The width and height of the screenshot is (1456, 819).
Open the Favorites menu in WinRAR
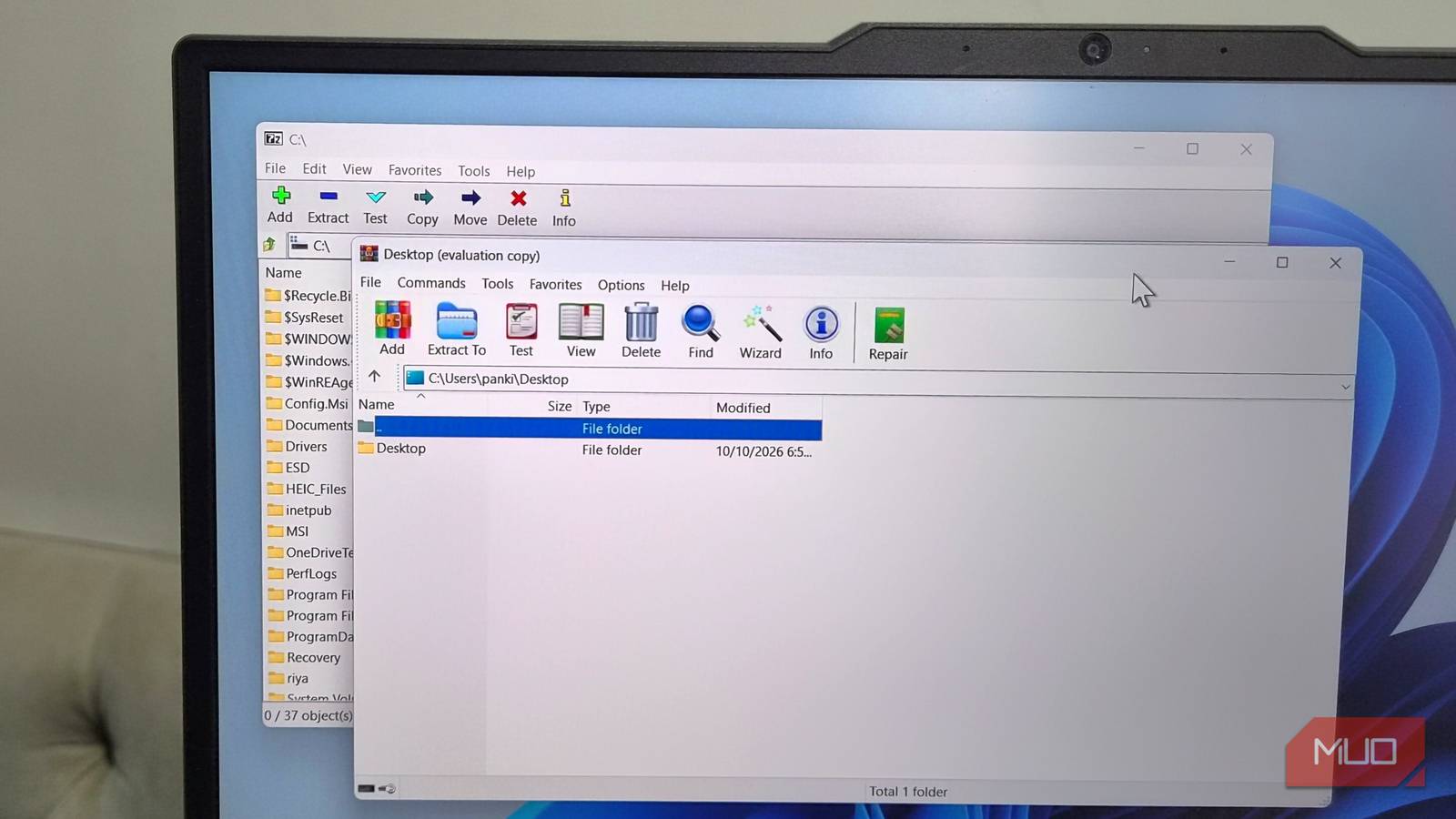click(x=555, y=285)
